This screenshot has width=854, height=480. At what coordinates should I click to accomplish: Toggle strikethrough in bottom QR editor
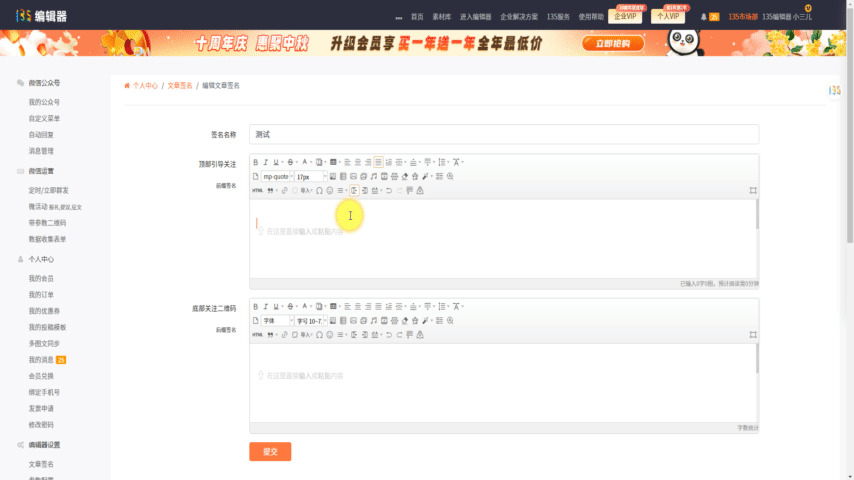click(x=290, y=307)
